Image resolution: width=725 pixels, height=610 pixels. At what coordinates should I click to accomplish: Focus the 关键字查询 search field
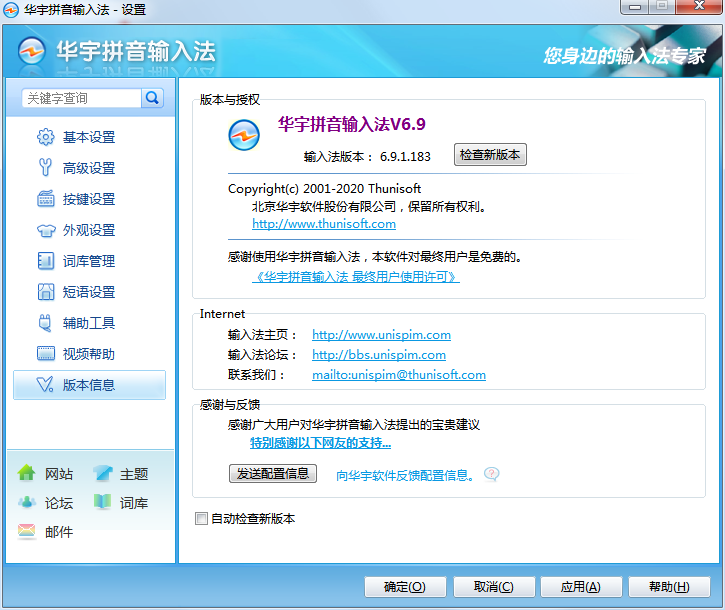82,98
